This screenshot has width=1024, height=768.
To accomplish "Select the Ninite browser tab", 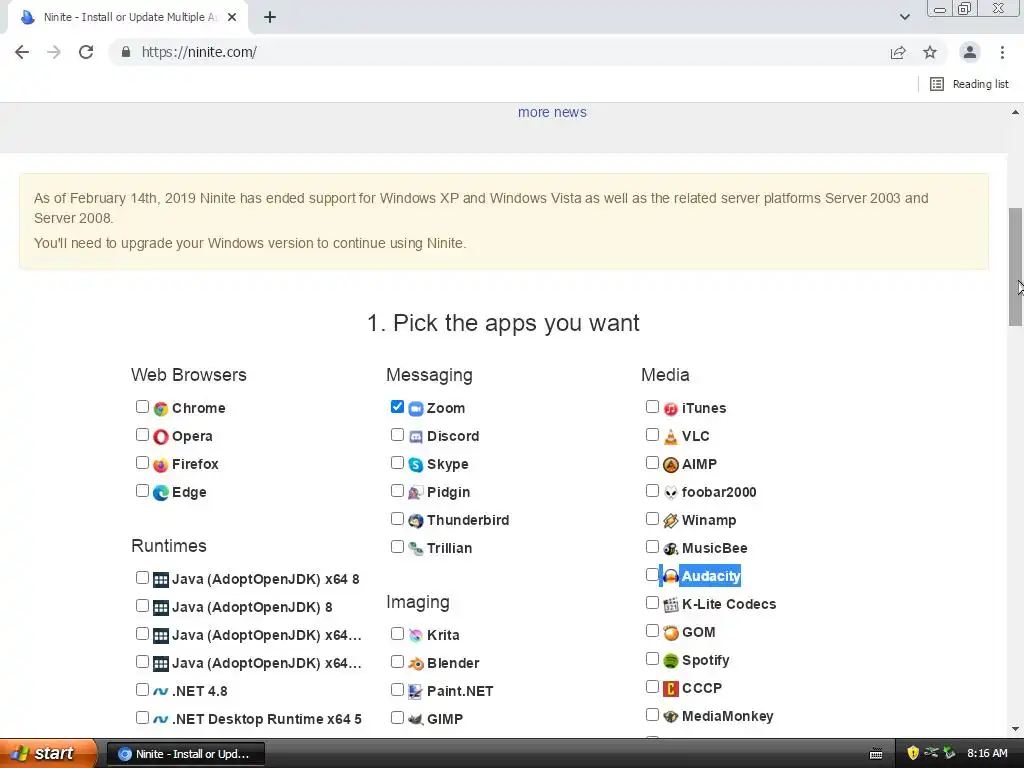I will (127, 17).
